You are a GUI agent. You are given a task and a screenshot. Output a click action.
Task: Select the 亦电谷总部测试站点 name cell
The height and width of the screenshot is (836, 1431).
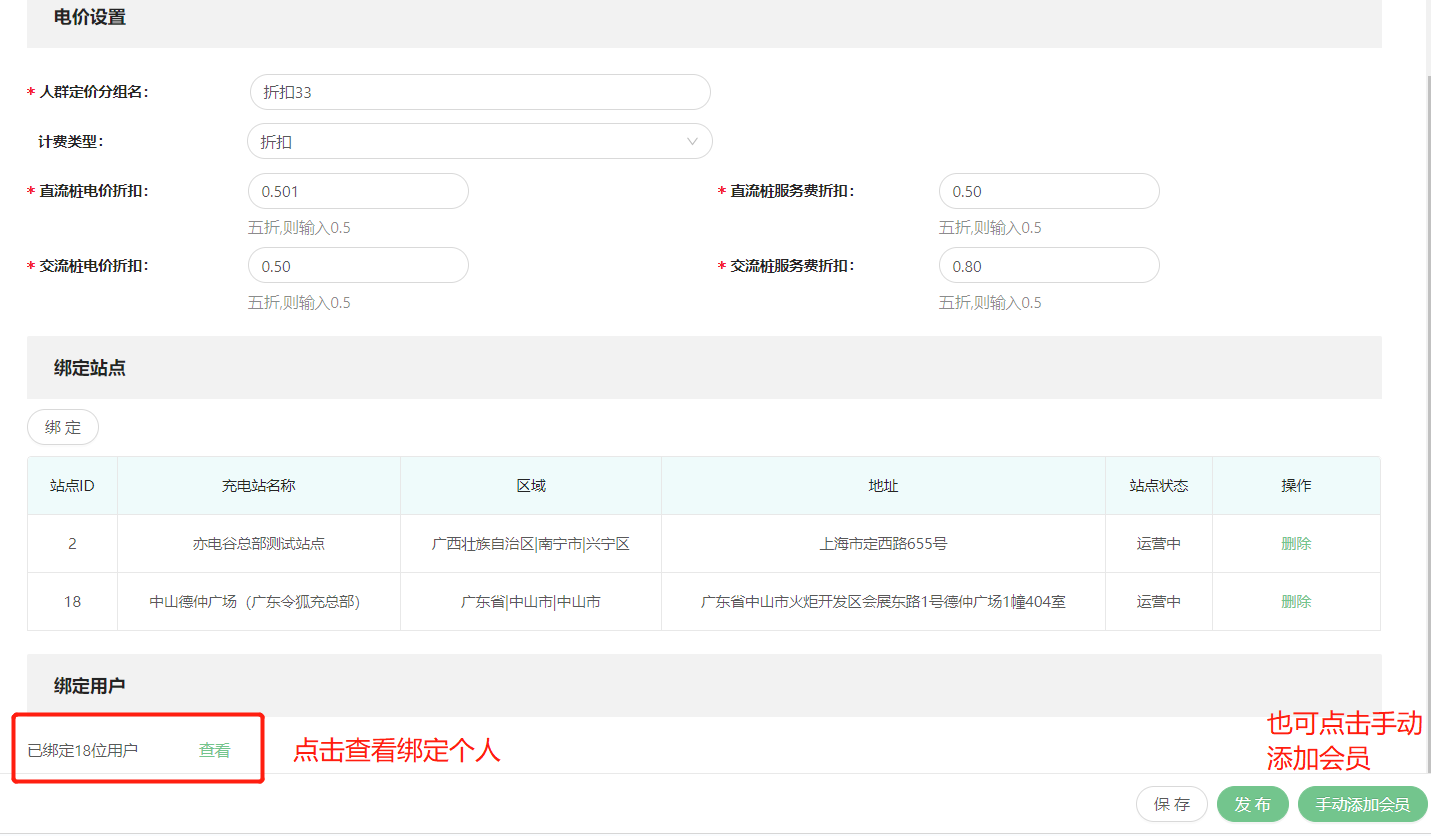coord(258,544)
